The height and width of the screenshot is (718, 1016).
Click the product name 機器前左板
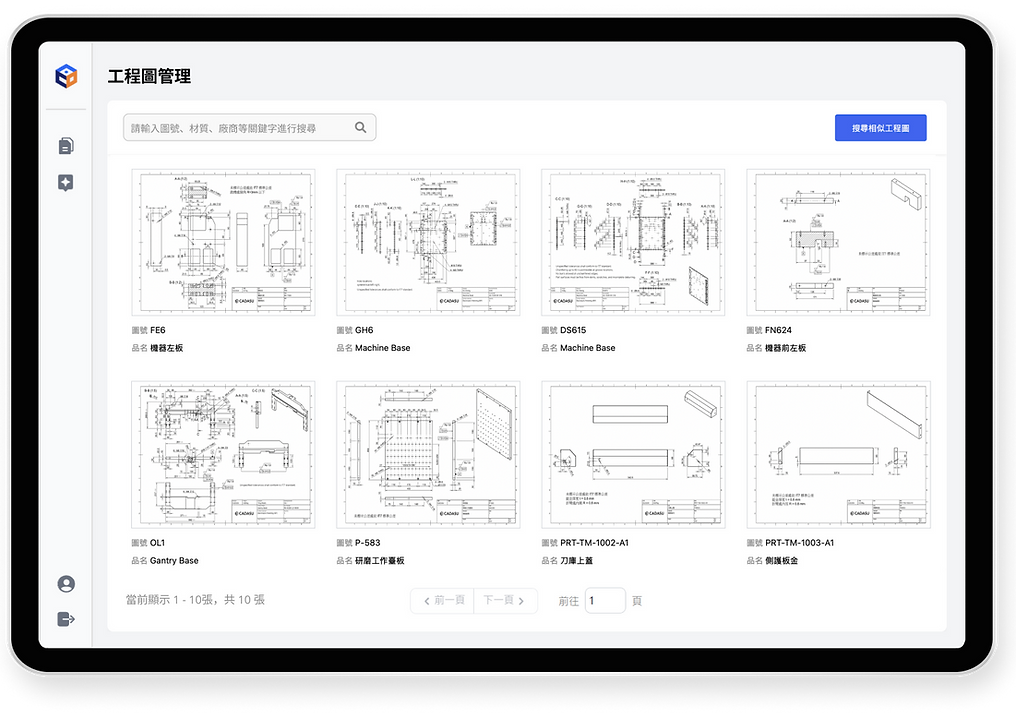tap(785, 348)
